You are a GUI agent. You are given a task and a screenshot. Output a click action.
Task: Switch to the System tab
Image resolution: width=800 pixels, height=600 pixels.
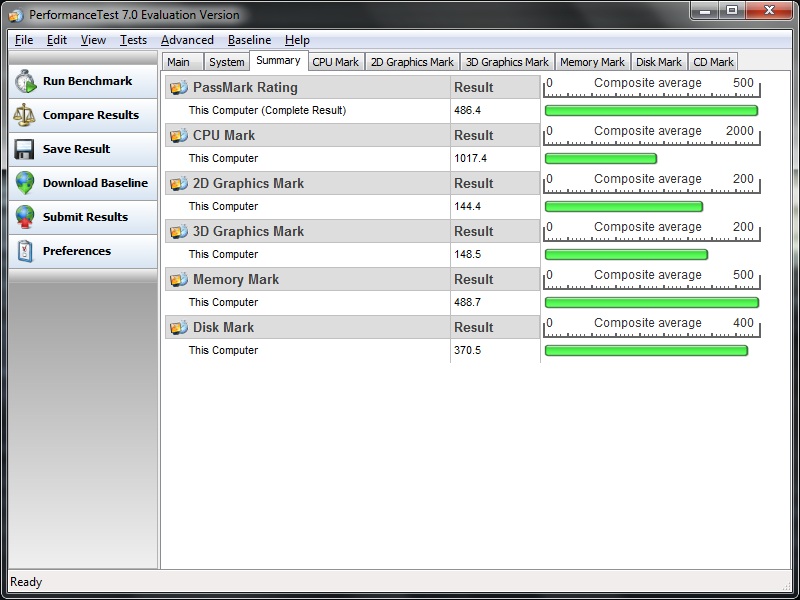(x=227, y=62)
